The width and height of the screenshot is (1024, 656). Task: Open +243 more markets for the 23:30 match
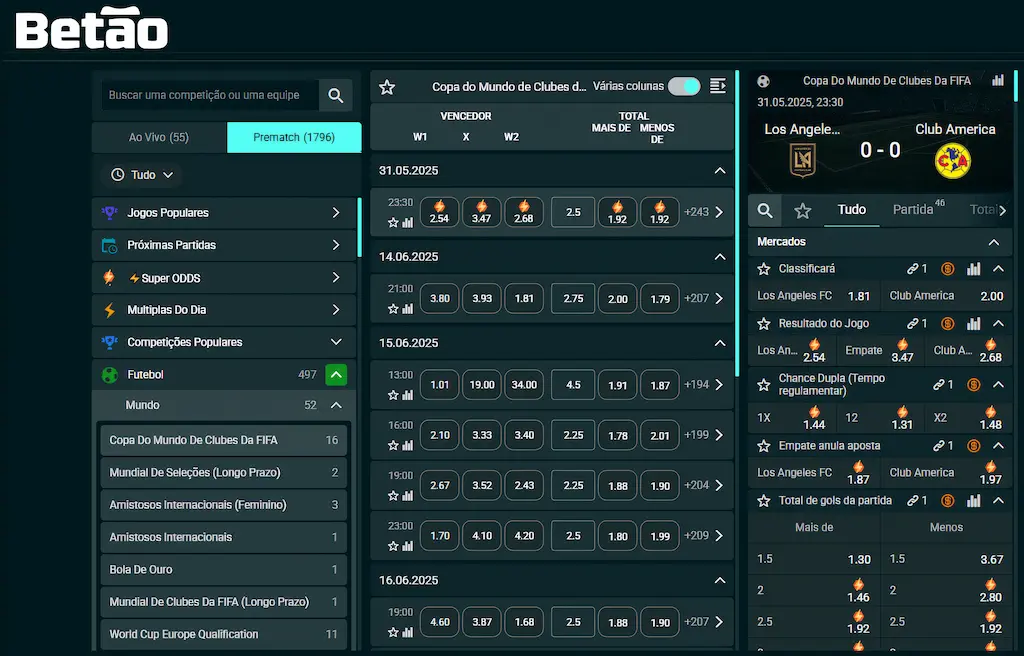704,212
